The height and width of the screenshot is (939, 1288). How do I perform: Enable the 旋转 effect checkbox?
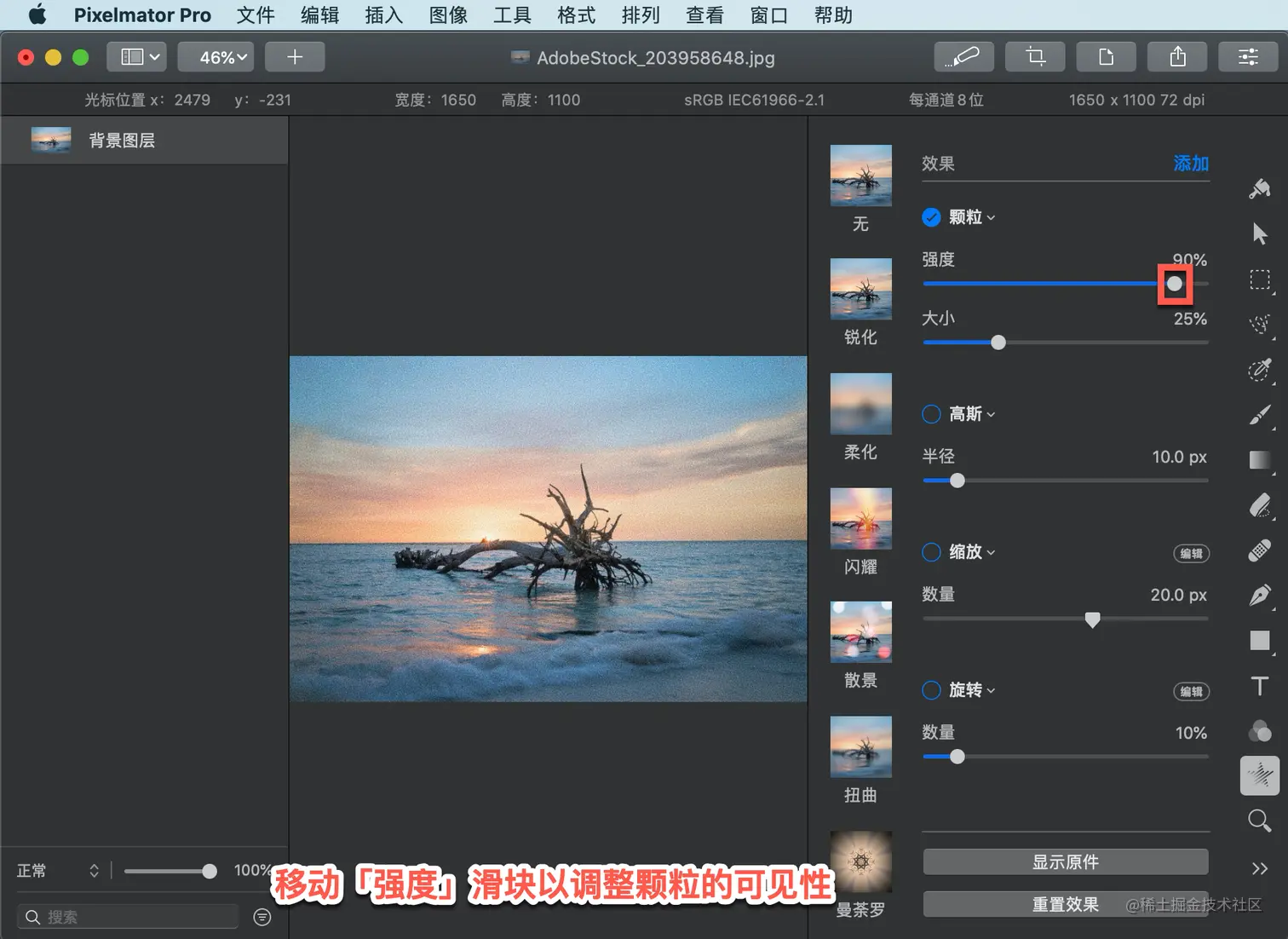click(931, 690)
